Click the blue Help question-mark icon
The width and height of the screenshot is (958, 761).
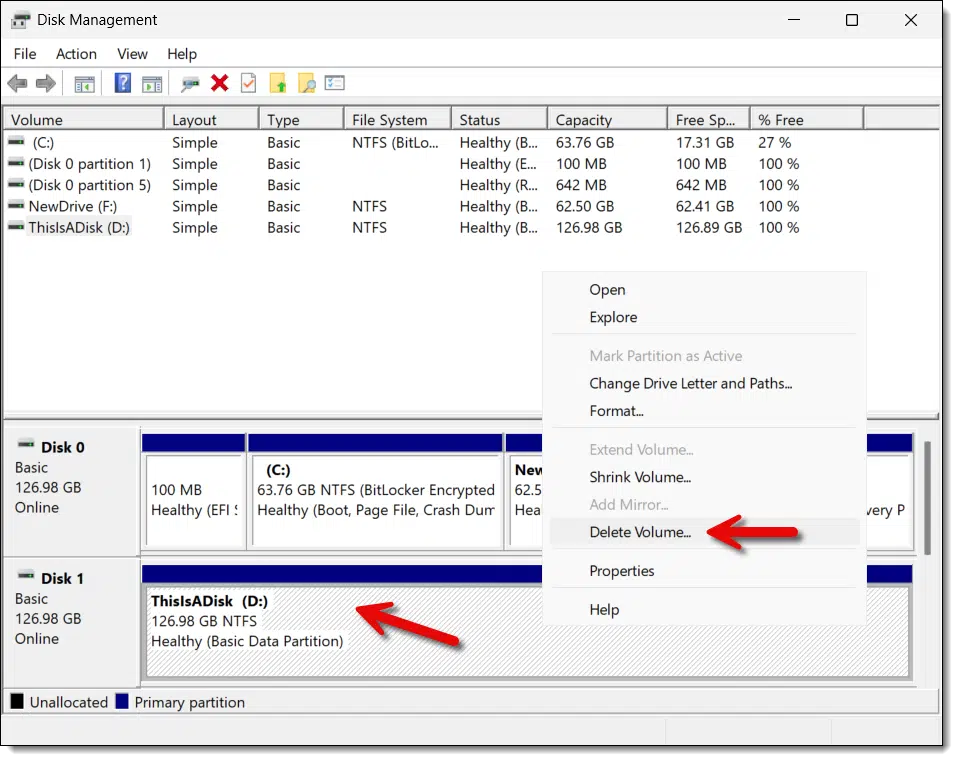(x=123, y=82)
